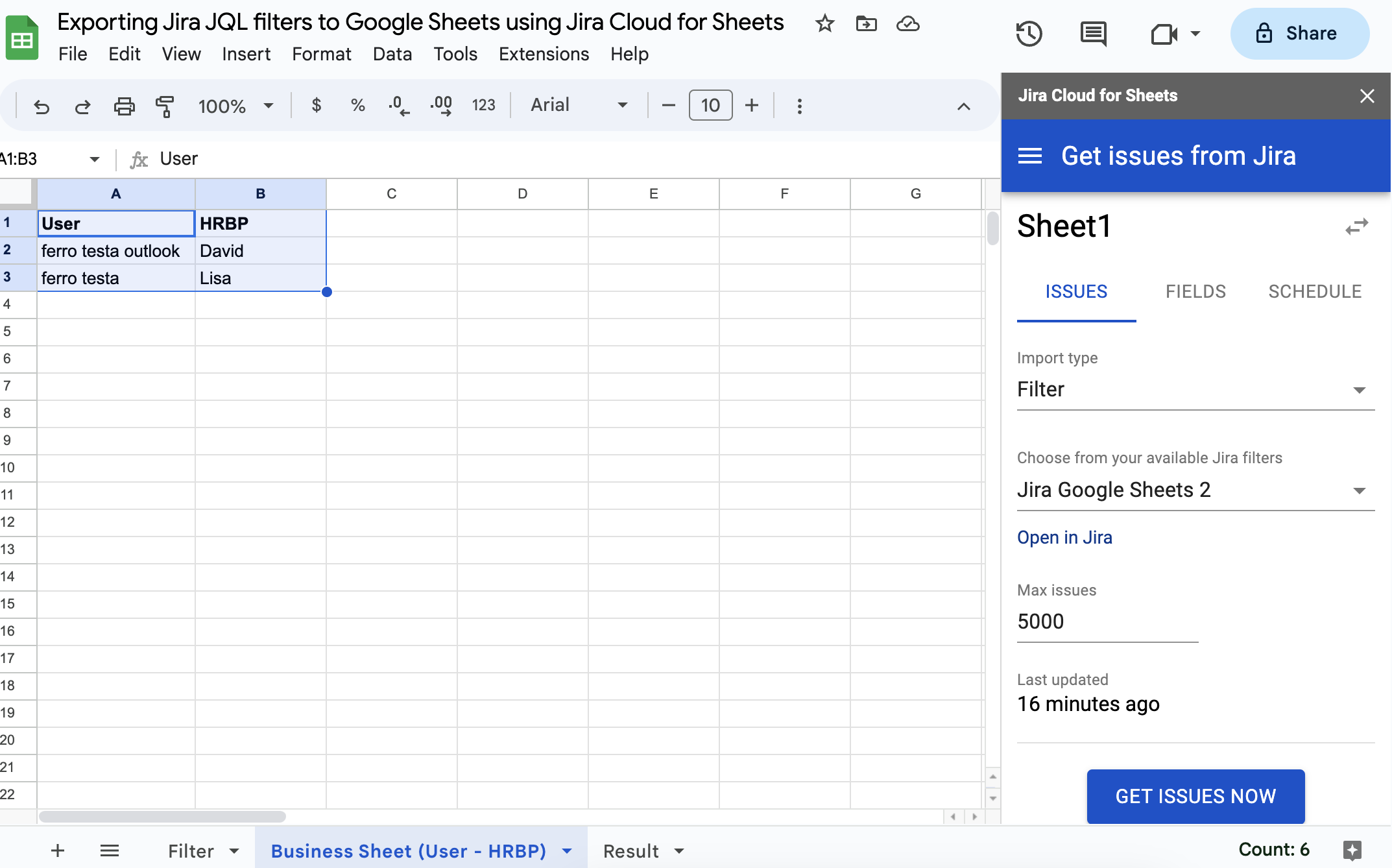Image resolution: width=1392 pixels, height=868 pixels.
Task: Click the swap sheet arrows icon
Action: click(x=1356, y=226)
